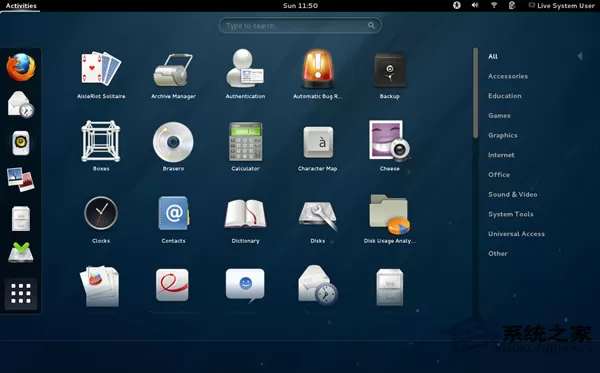The height and width of the screenshot is (373, 600).
Task: Open the volume indicator in top bar
Action: (x=475, y=5)
